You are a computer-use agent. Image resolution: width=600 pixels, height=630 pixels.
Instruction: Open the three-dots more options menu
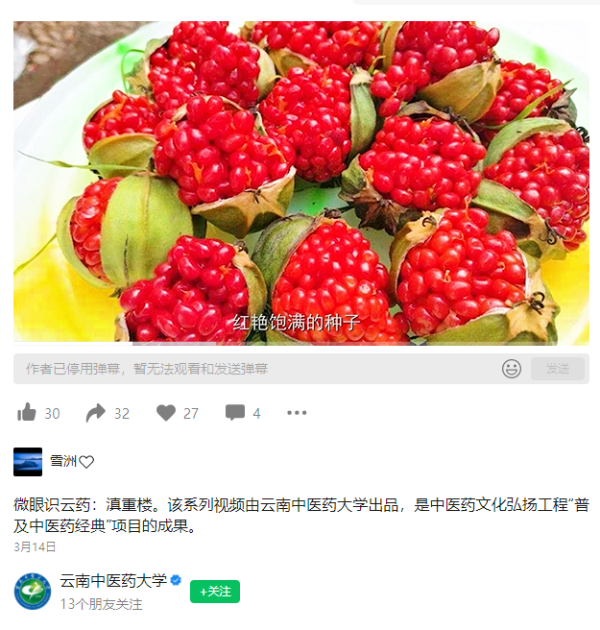(297, 413)
